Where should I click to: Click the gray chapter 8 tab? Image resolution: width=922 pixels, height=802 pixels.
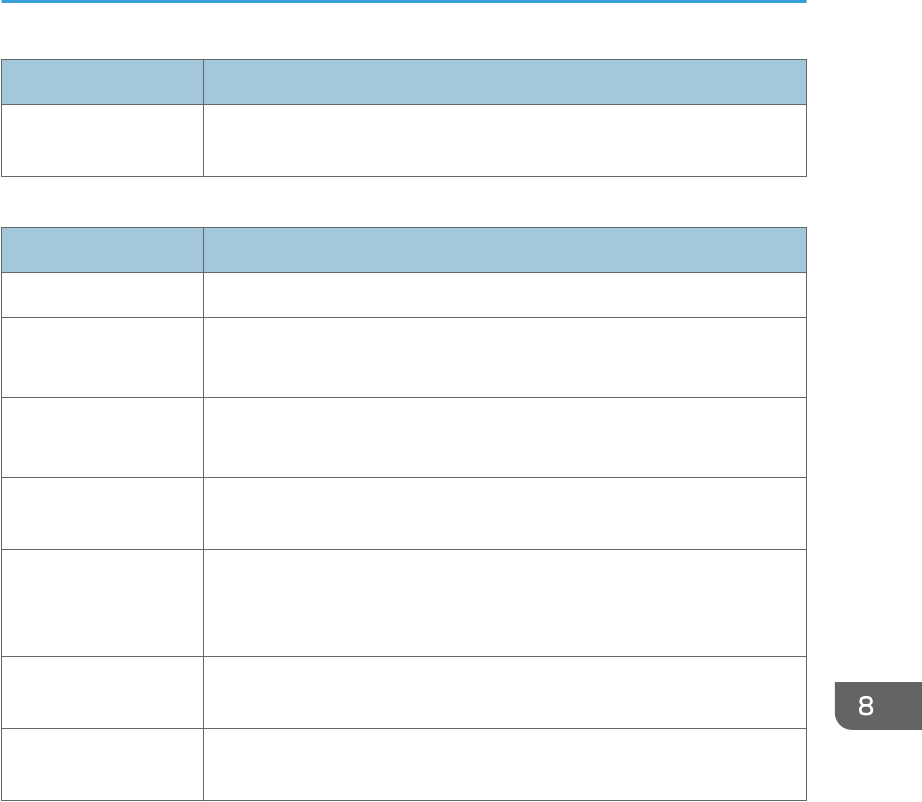[878, 706]
